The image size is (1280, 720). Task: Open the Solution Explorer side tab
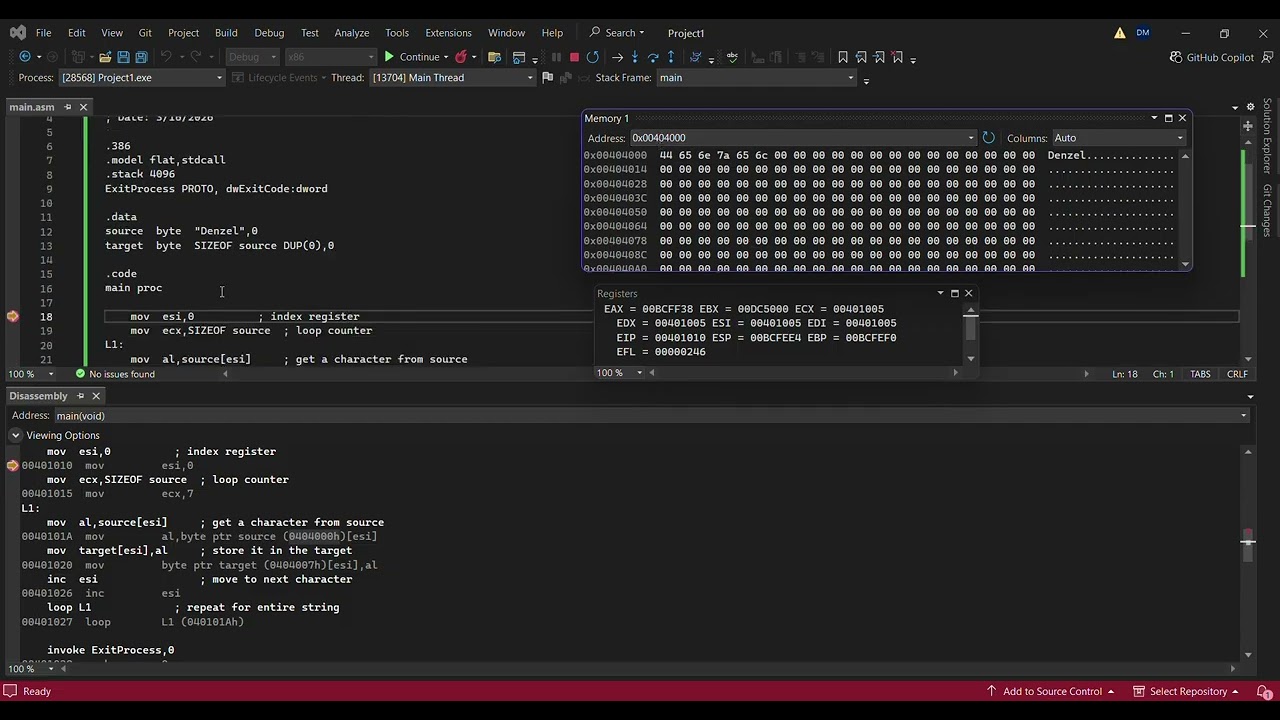1267,136
